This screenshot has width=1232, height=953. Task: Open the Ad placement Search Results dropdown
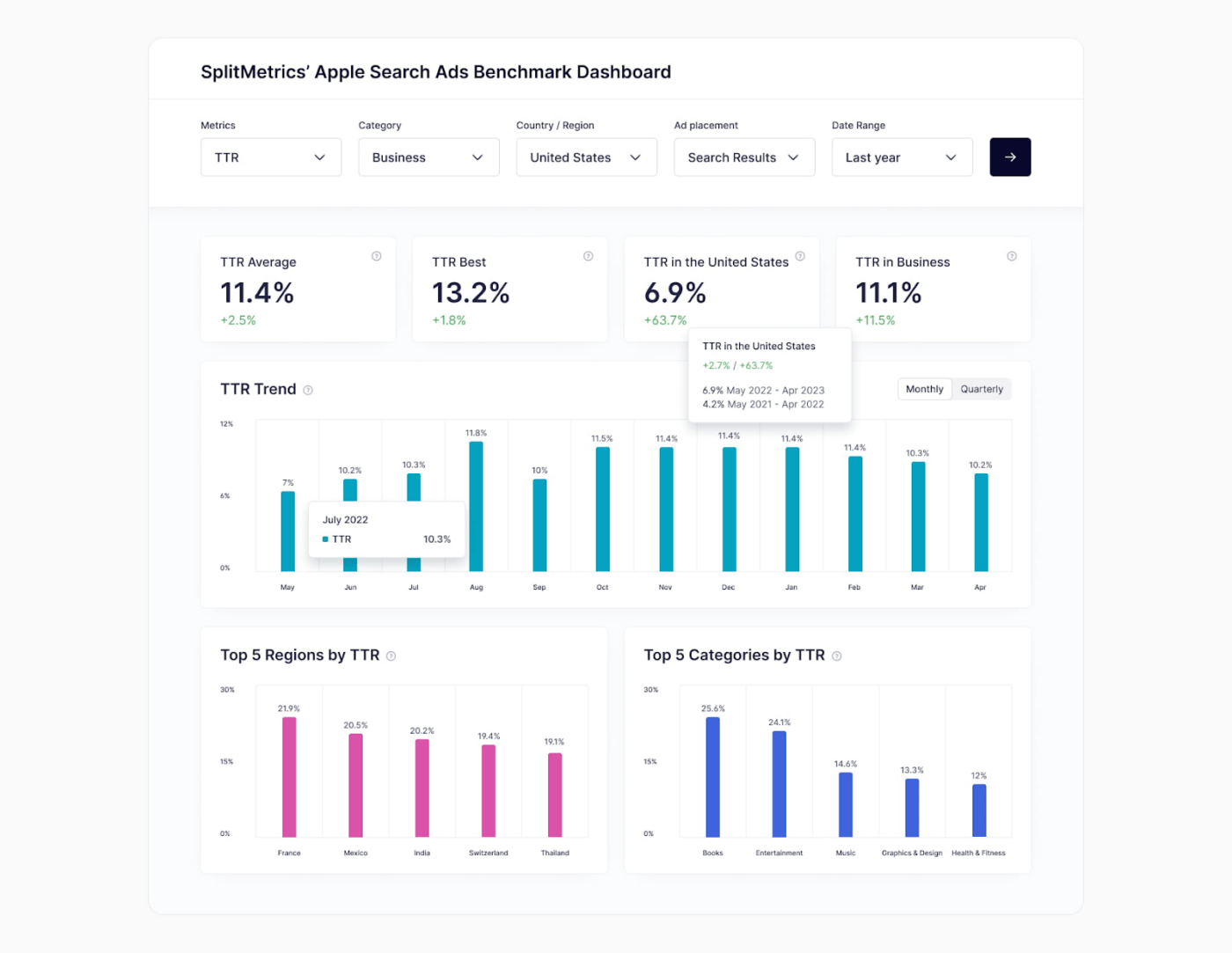coord(744,157)
